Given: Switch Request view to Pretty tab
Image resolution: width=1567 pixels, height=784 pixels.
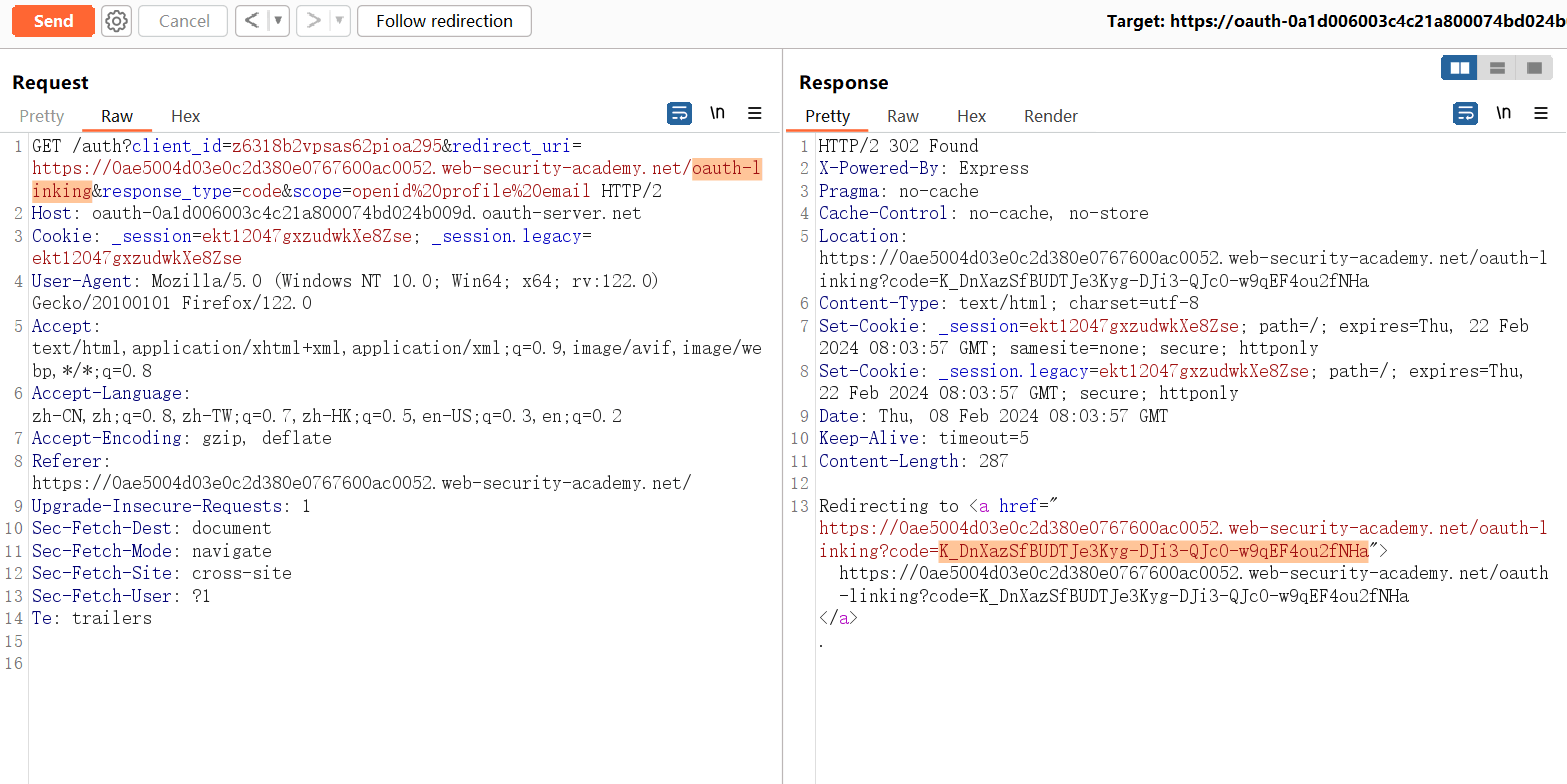Looking at the screenshot, I should pos(42,116).
